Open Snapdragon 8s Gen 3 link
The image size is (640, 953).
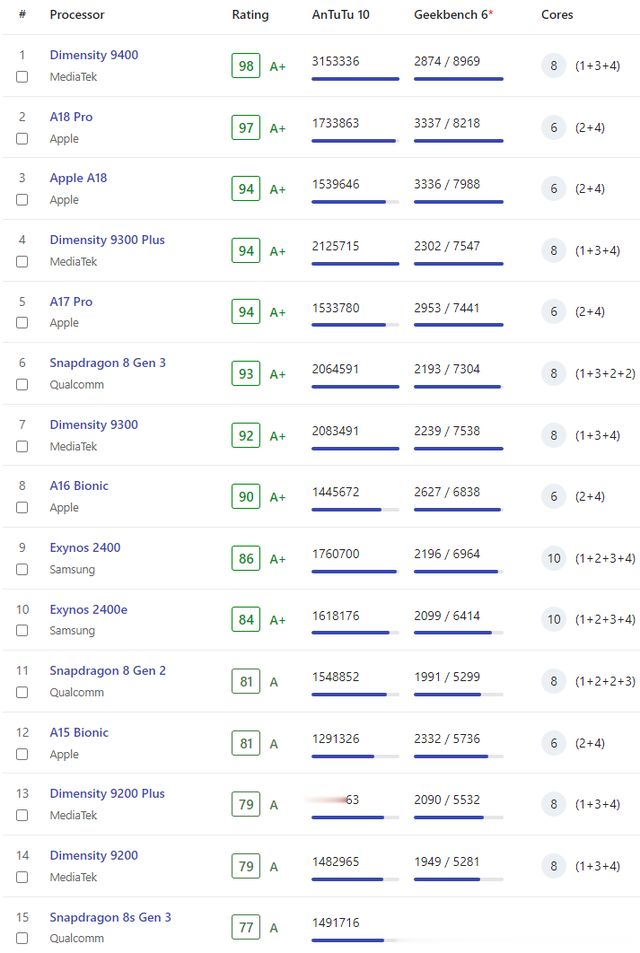(x=110, y=917)
